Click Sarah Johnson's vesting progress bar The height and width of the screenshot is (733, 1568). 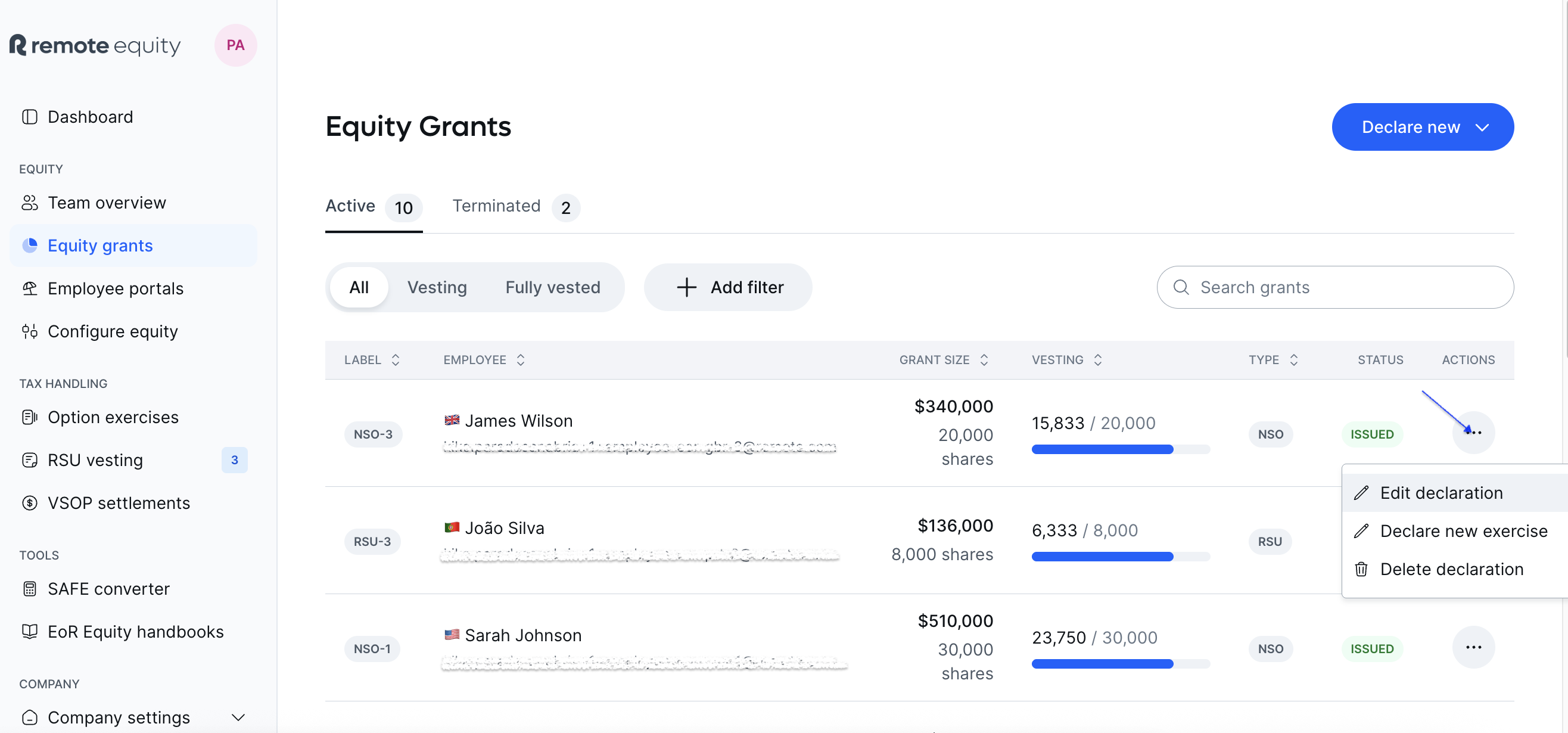coord(1121,664)
